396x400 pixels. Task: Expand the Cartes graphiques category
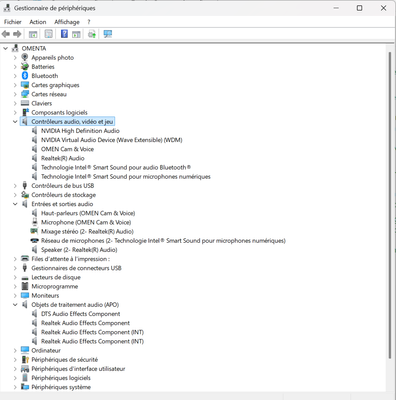coord(15,85)
